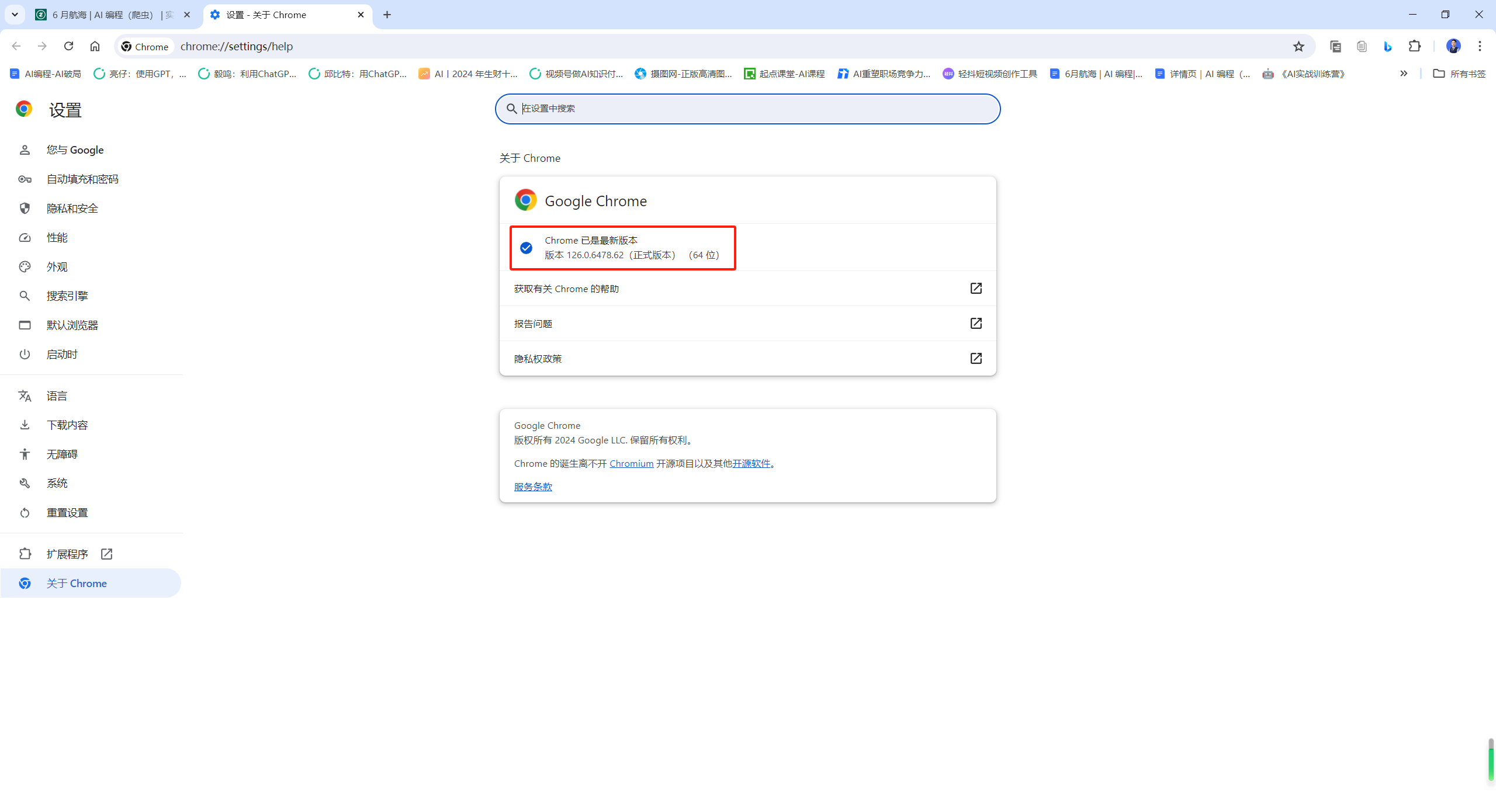
Task: Select 关于 Chrome in the sidebar
Action: click(91, 583)
